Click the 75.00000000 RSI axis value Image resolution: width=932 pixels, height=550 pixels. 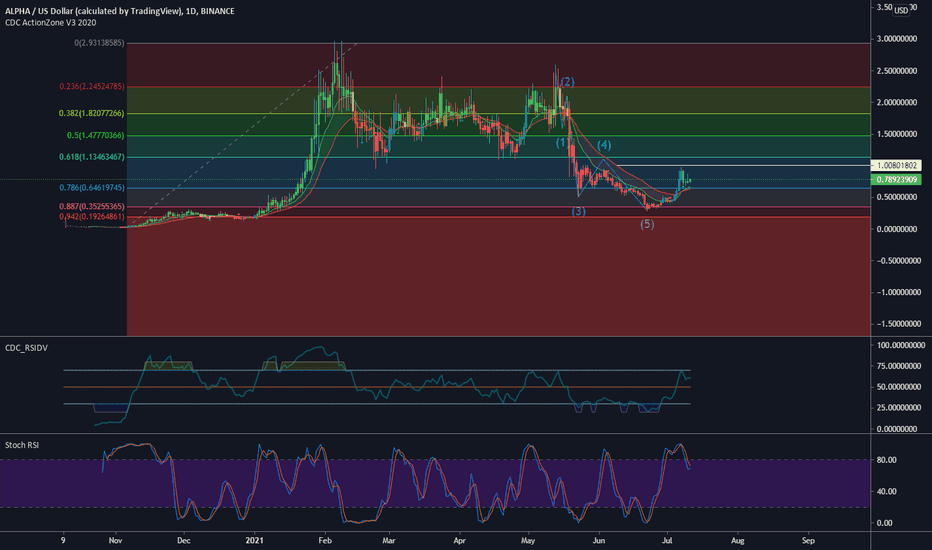click(900, 366)
